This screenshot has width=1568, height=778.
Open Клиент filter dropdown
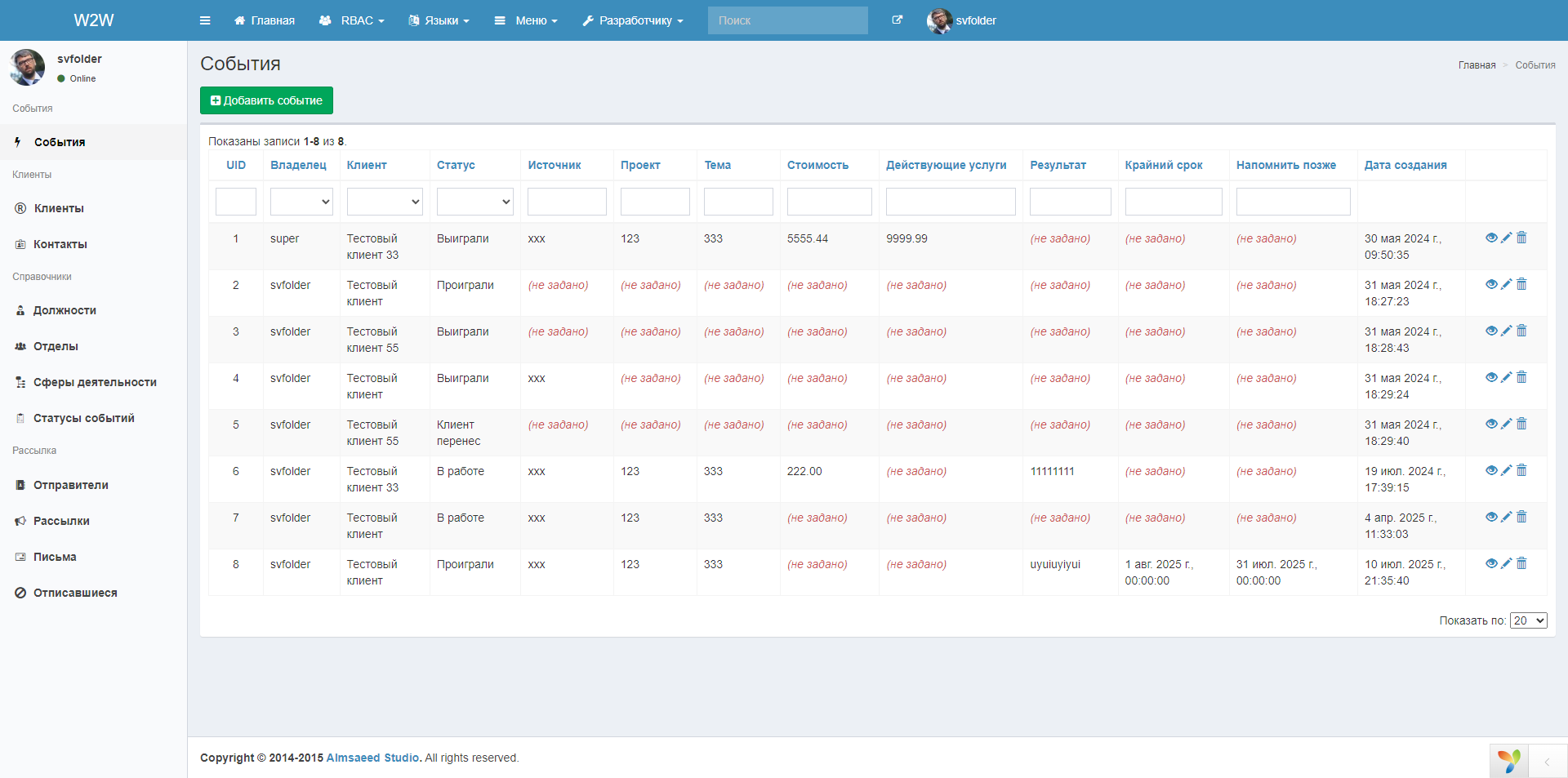pos(385,202)
